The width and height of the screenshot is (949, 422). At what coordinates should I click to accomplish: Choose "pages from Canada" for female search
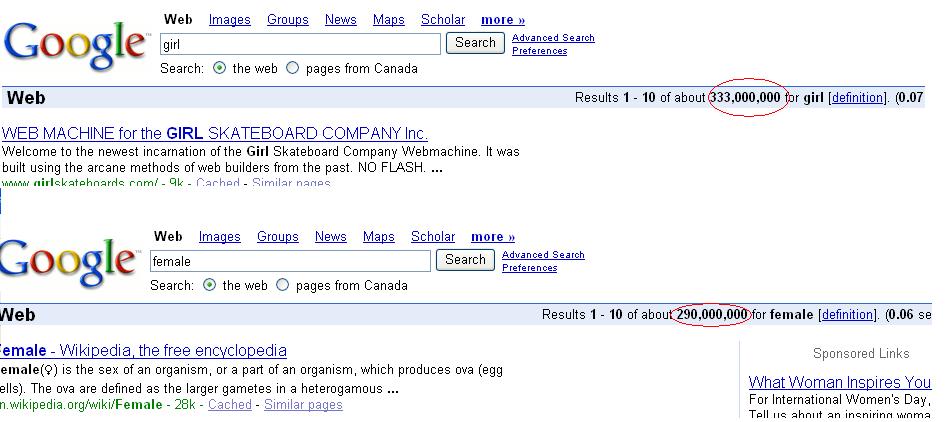pyautogui.click(x=283, y=285)
